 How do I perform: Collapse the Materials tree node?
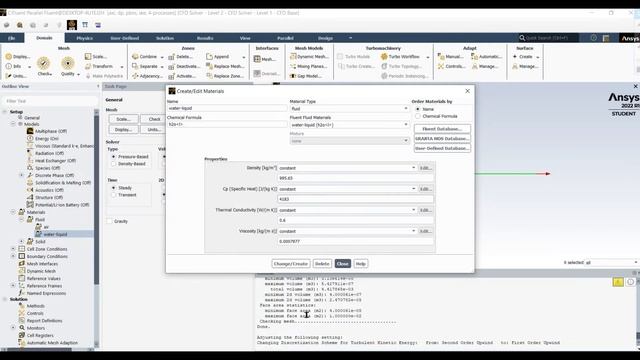coord(13,212)
